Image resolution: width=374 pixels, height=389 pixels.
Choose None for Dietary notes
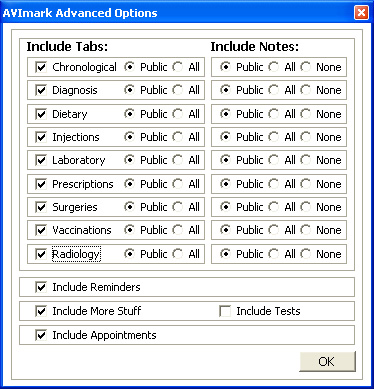305,114
